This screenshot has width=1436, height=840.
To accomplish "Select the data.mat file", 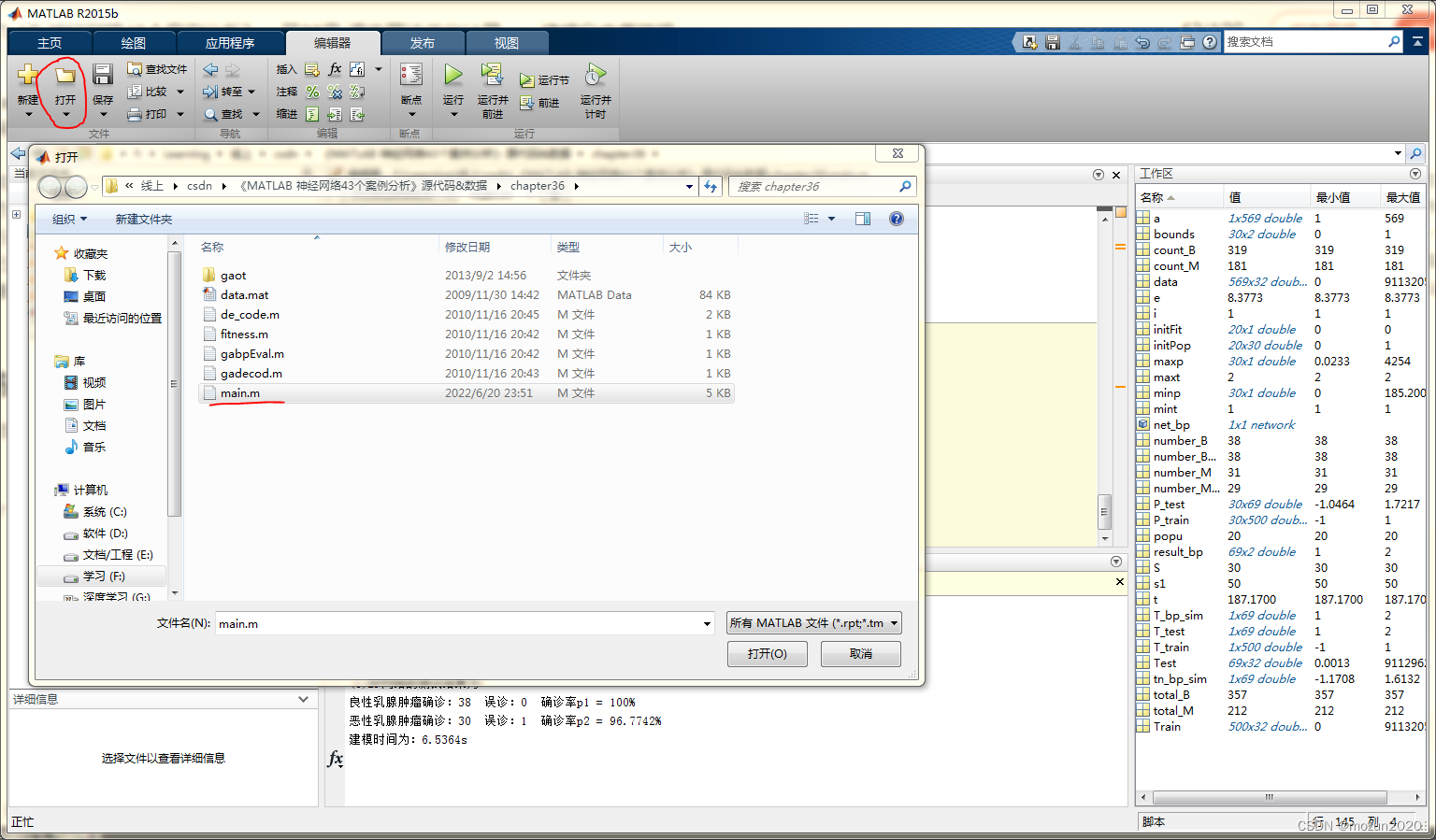I will 466,295.
